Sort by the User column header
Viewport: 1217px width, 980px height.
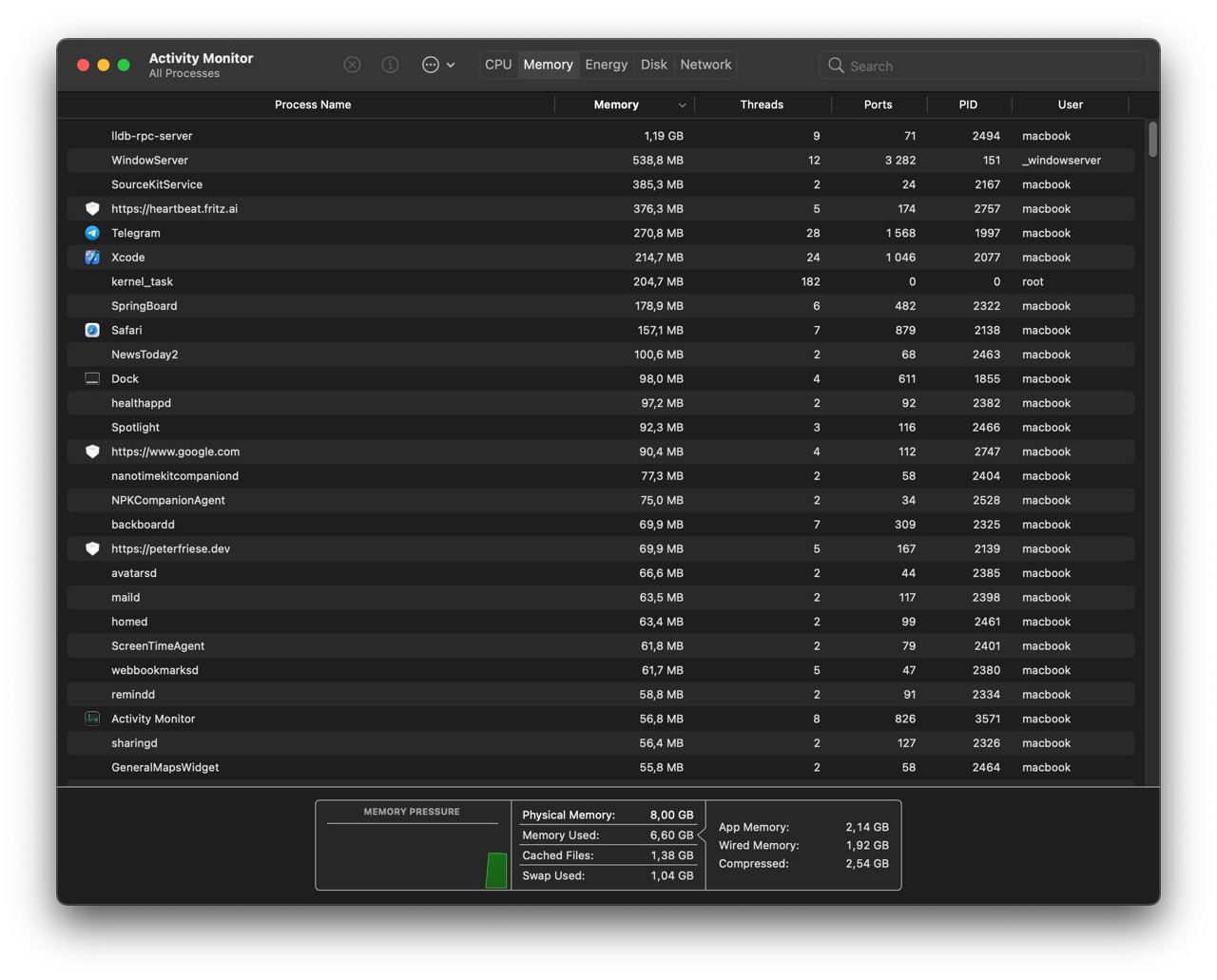(1071, 105)
